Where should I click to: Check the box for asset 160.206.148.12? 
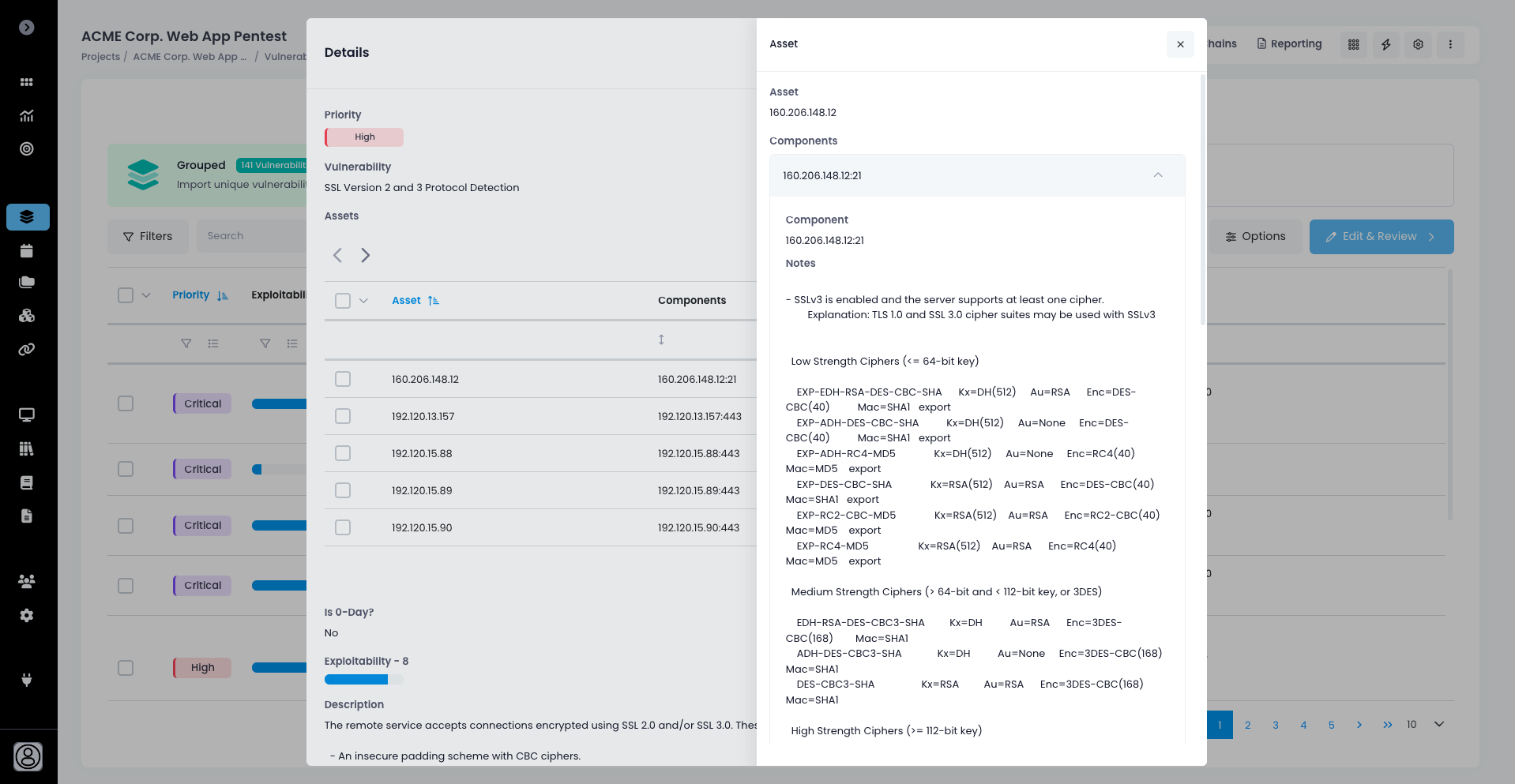[343, 380]
